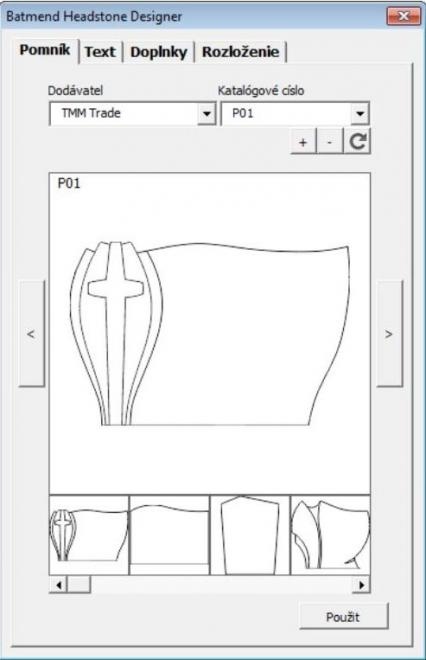The width and height of the screenshot is (426, 660).
Task: Switch to the Doplnky tab
Action: point(158,52)
